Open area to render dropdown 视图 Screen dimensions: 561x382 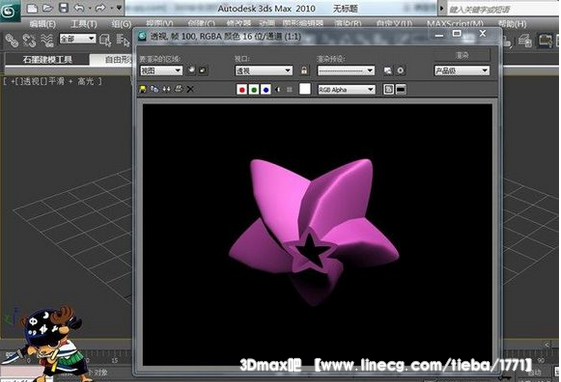pyautogui.click(x=161, y=70)
